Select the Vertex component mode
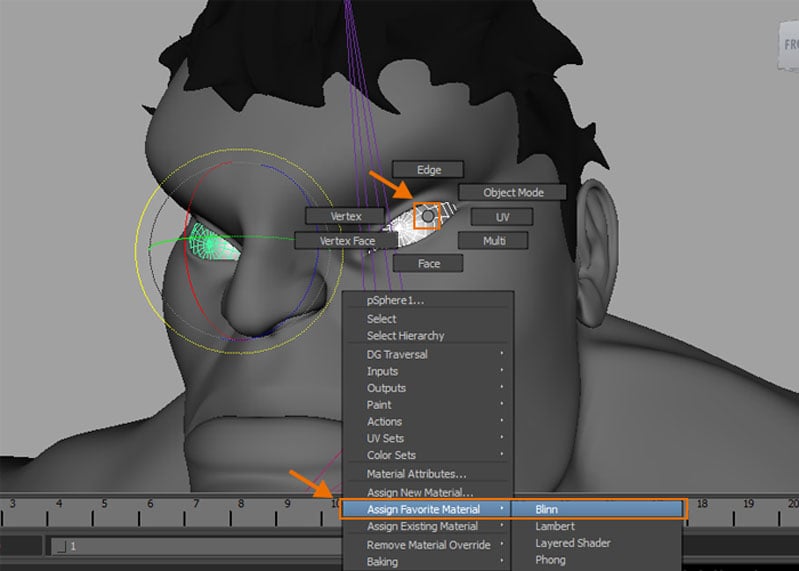This screenshot has height=571, width=799. point(345,216)
